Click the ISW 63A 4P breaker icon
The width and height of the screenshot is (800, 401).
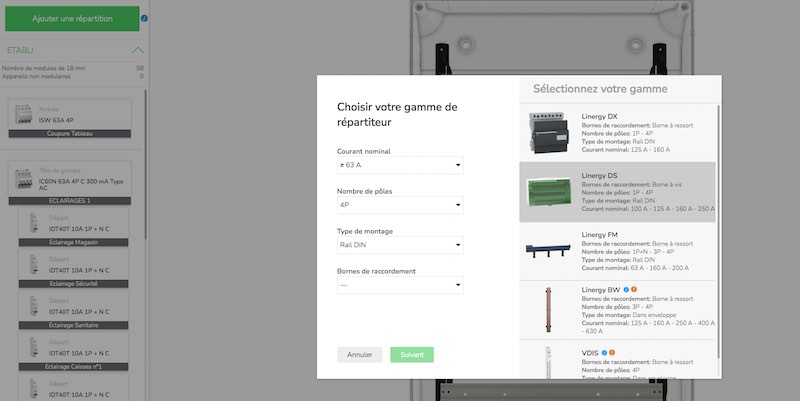23,115
